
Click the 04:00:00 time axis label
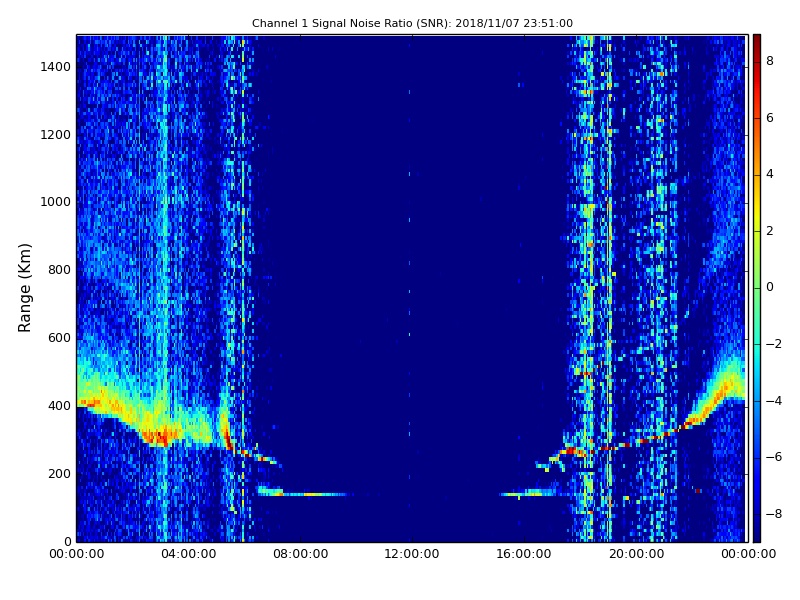pyautogui.click(x=188, y=554)
